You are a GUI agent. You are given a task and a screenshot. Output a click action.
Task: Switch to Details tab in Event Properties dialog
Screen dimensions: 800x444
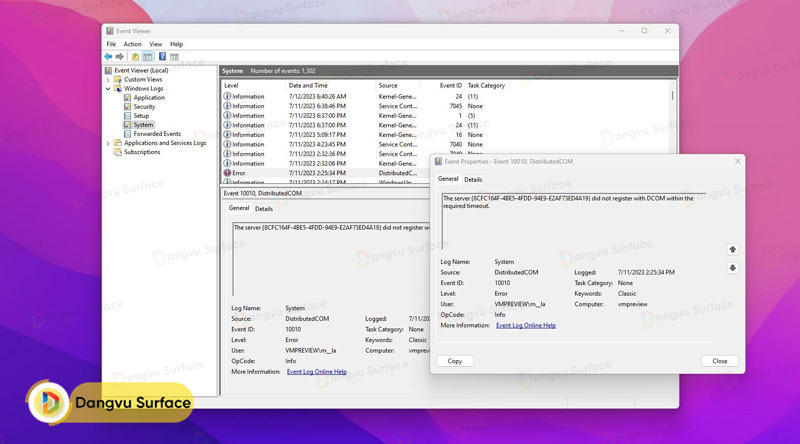click(473, 180)
